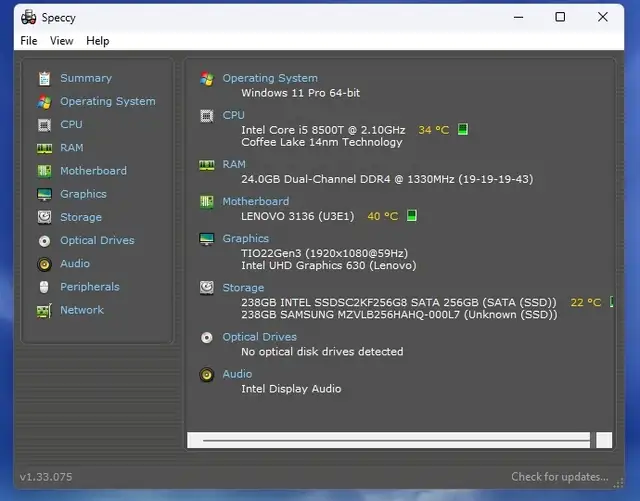
Task: Click the CPU heading link in summary
Action: [x=233, y=115]
